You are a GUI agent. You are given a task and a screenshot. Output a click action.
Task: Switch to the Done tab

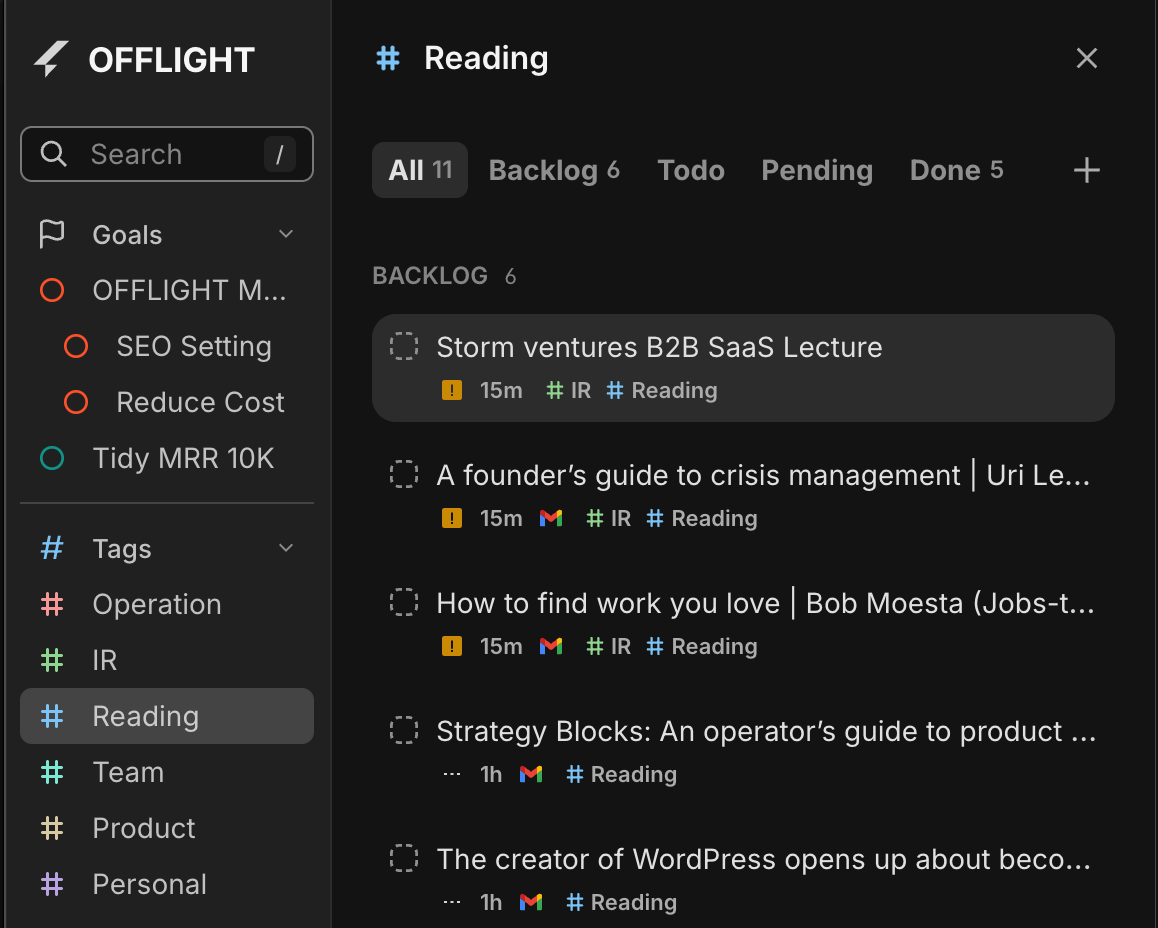(955, 171)
